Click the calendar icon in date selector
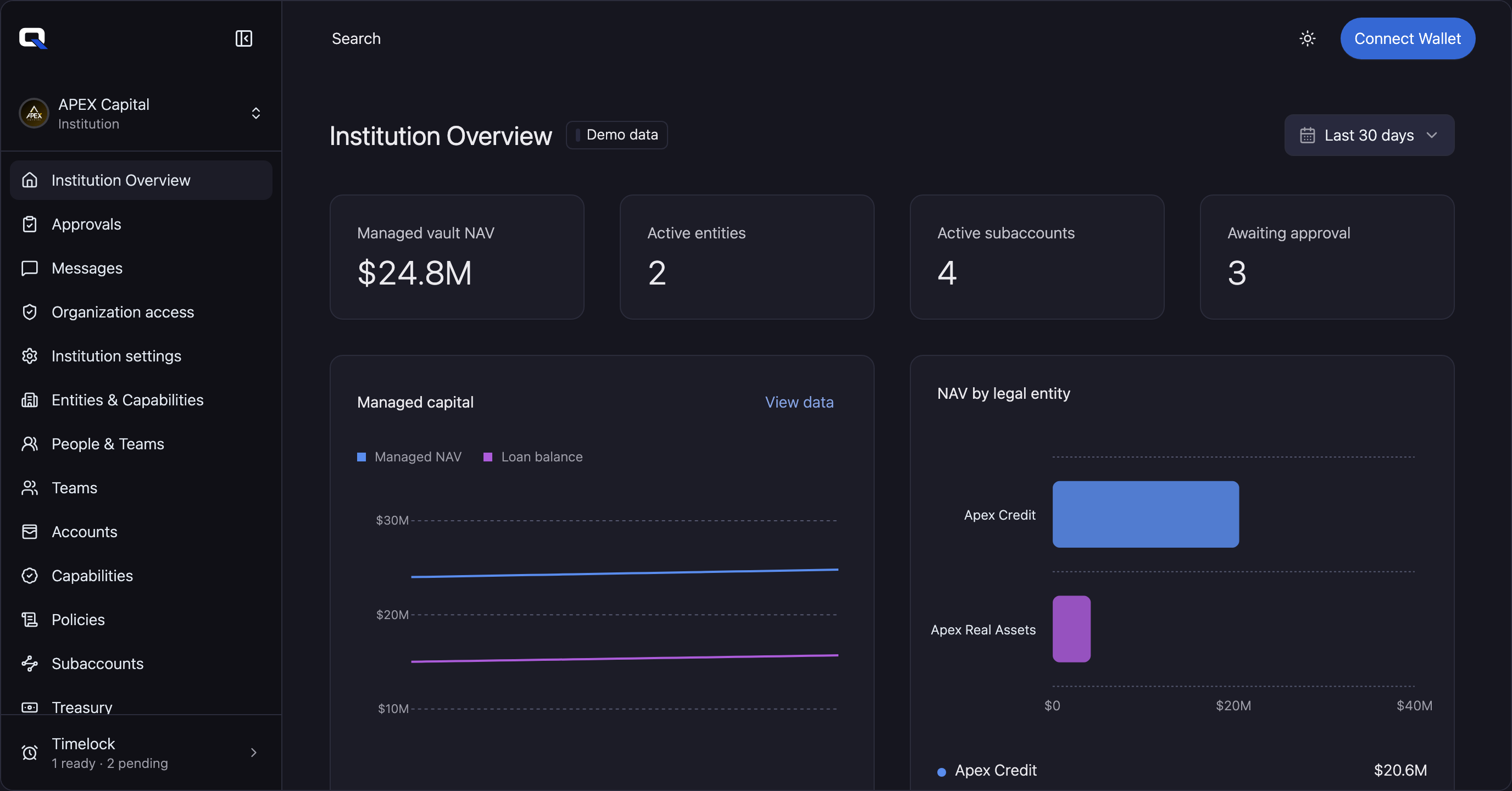This screenshot has height=791, width=1512. point(1307,136)
